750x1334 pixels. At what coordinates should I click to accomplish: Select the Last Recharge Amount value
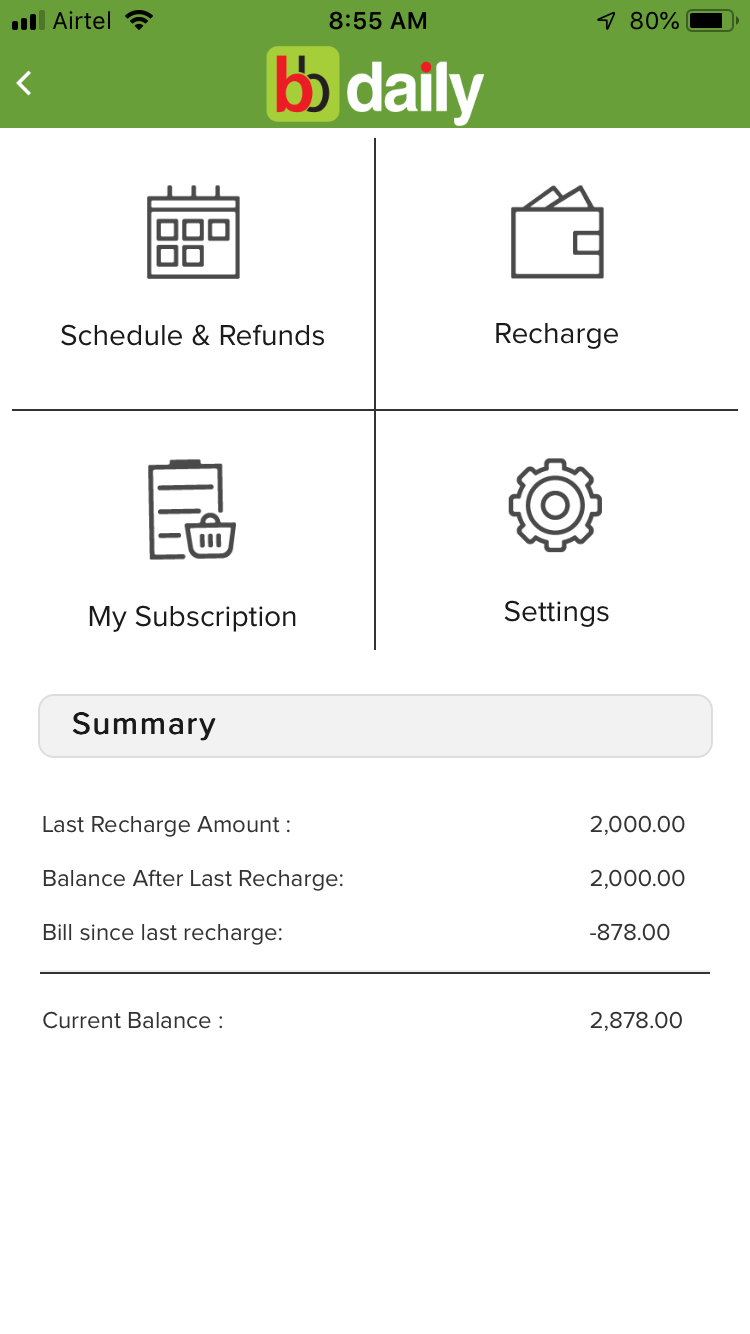click(637, 825)
